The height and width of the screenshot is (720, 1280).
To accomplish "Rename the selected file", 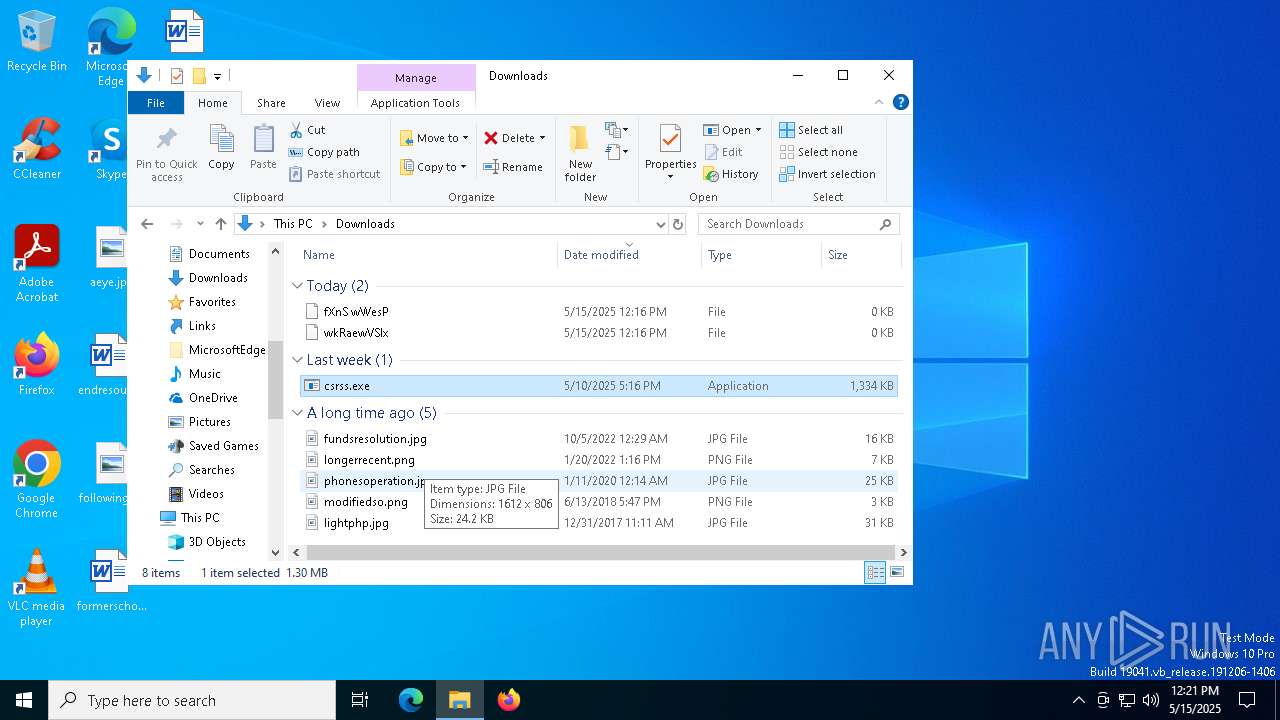I will coord(513,167).
